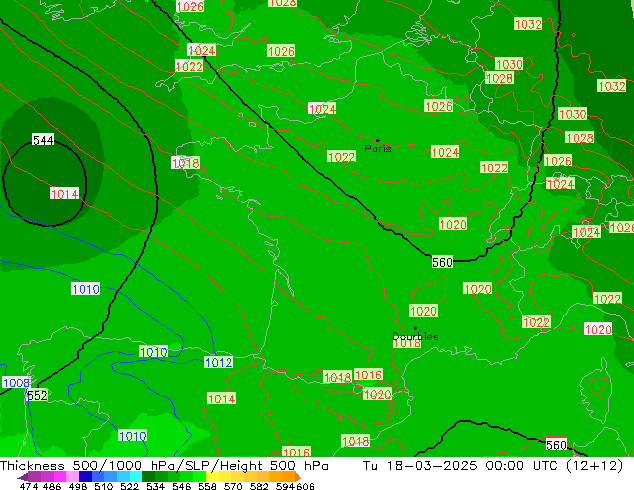Click the white-boxed 1018 label at Brittany's tip

click(186, 163)
